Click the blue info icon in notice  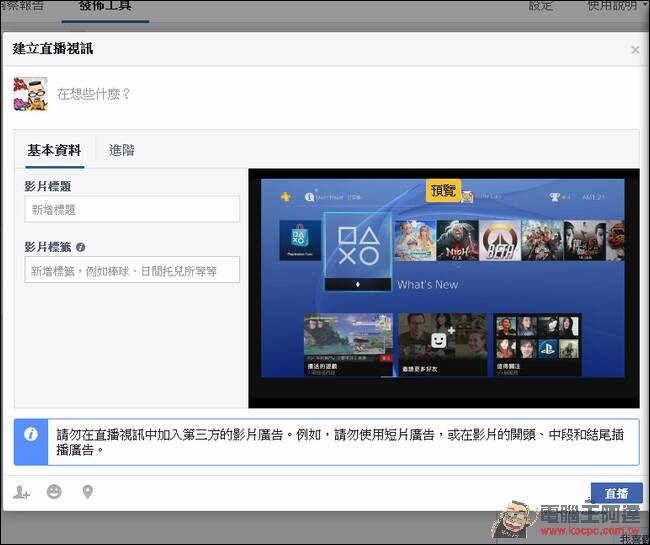pyautogui.click(x=31, y=434)
